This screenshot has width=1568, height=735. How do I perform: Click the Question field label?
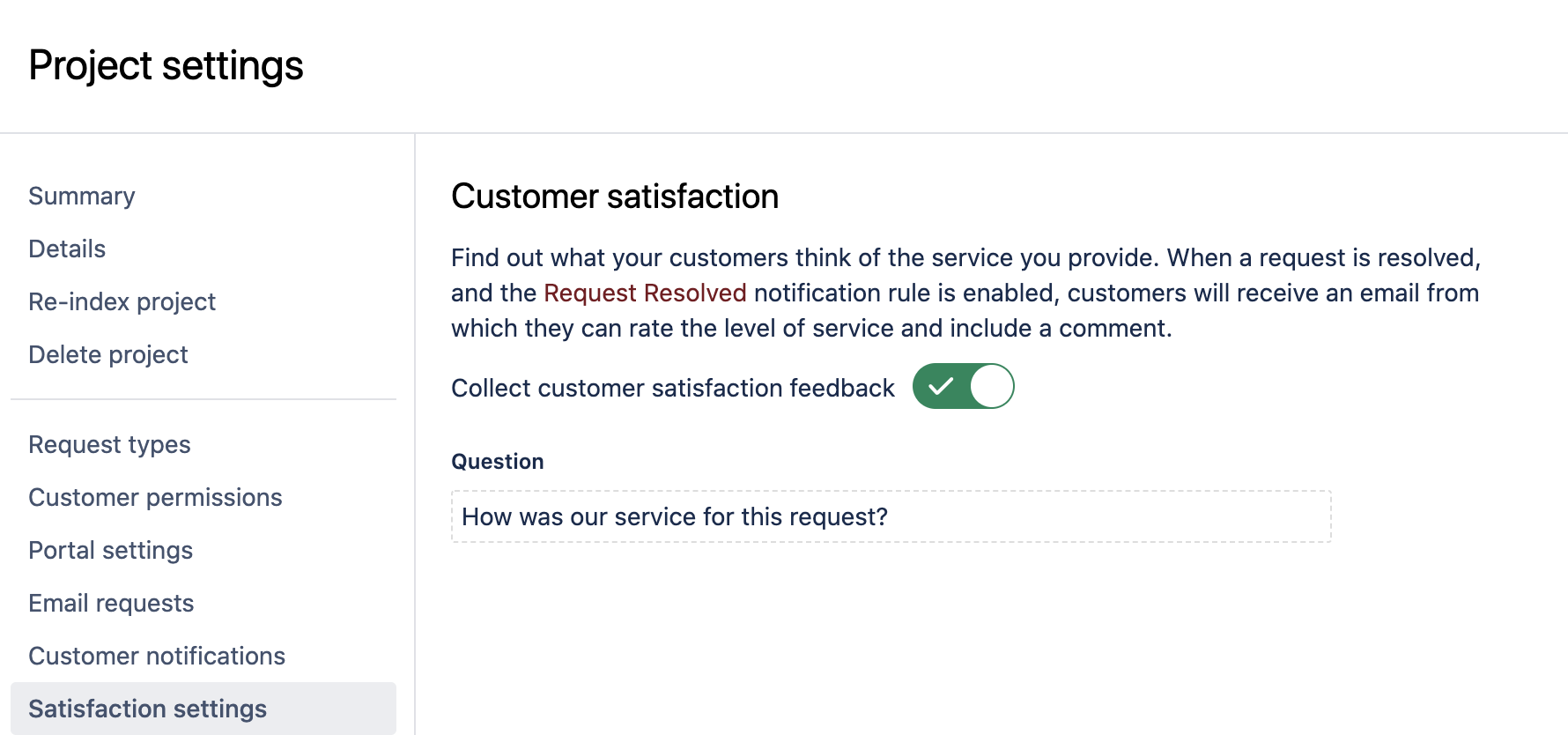click(x=498, y=462)
